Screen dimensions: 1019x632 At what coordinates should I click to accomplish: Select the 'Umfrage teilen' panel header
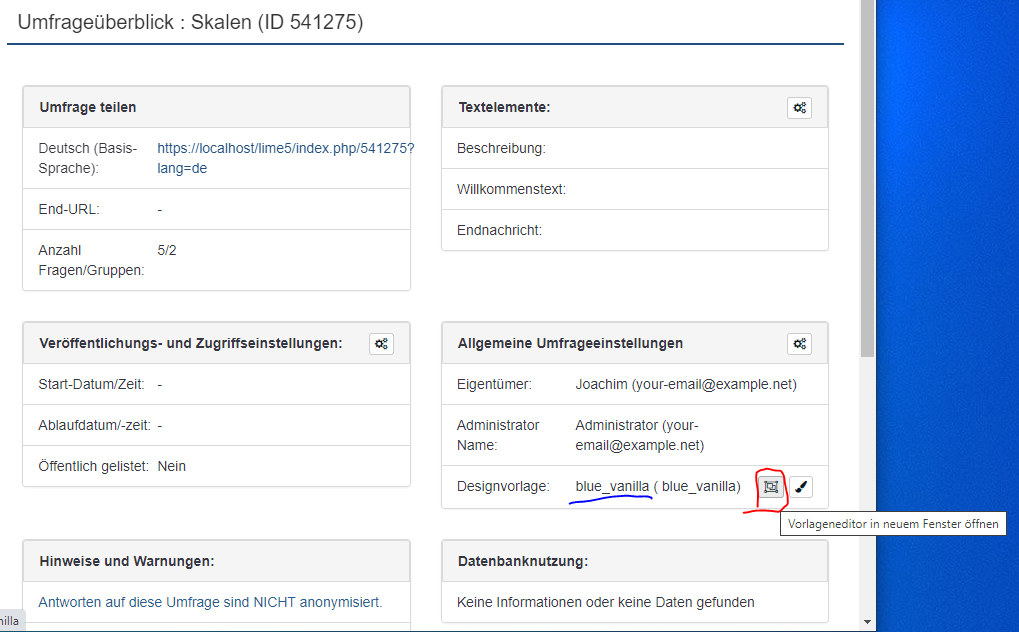click(x=88, y=107)
